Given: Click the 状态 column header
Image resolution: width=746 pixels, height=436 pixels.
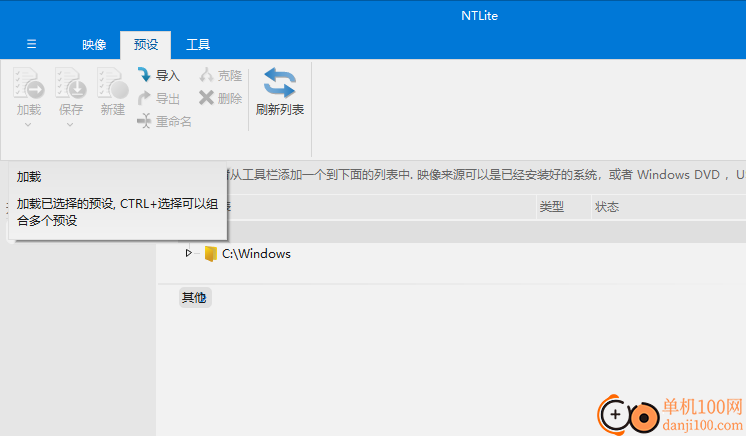Looking at the screenshot, I should [607, 207].
